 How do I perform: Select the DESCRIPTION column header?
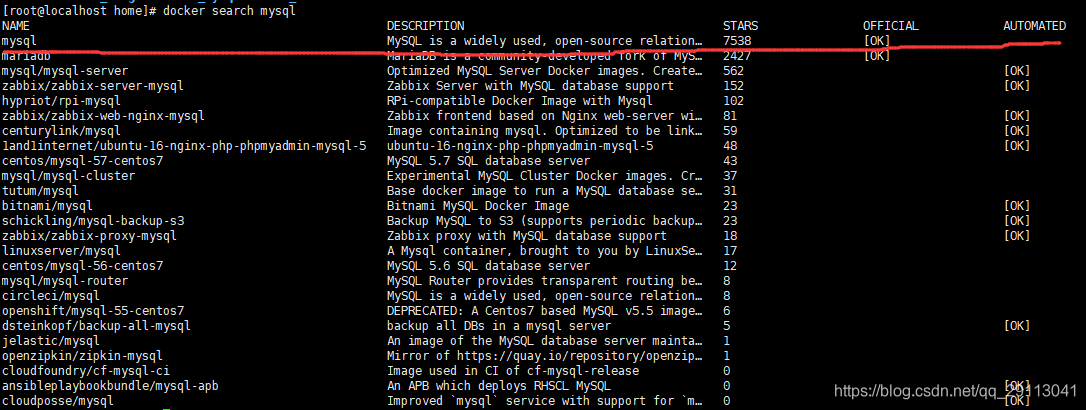(x=425, y=26)
